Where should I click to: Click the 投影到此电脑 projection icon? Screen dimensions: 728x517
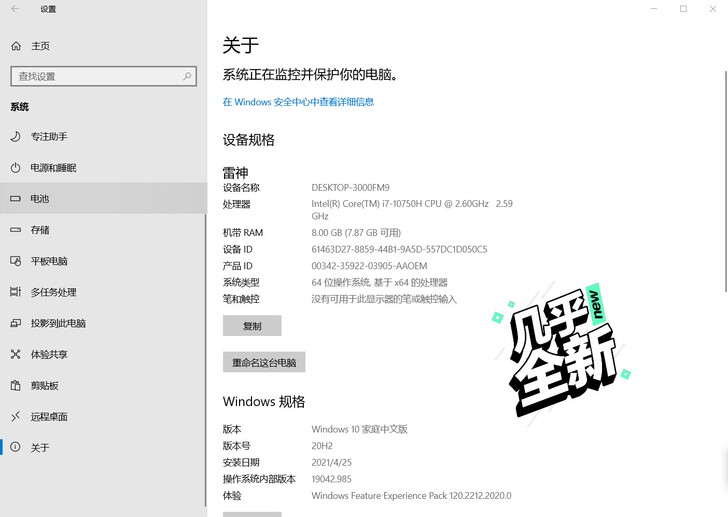click(15, 323)
